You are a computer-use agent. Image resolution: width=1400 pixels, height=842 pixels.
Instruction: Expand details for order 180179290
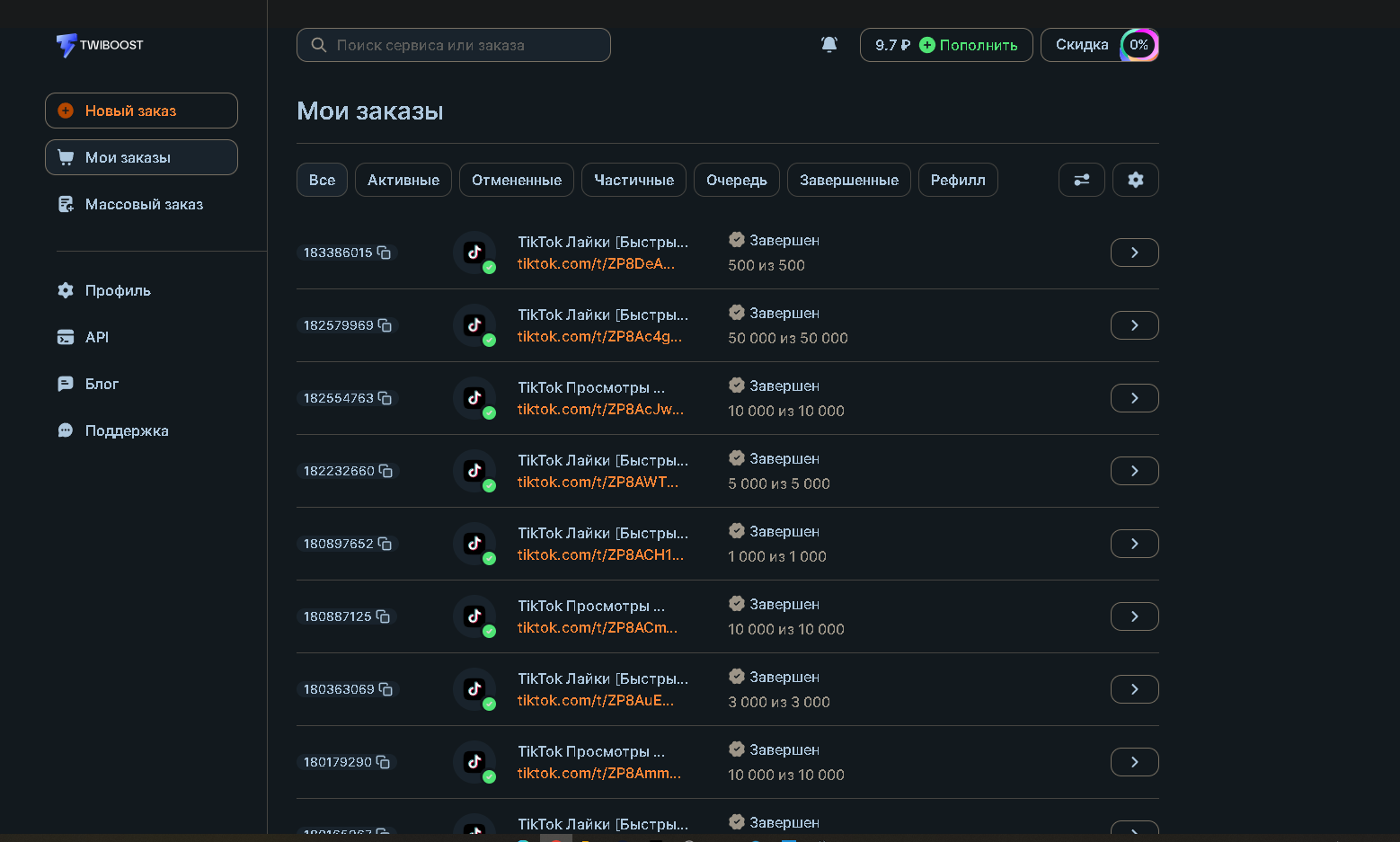coord(1134,762)
